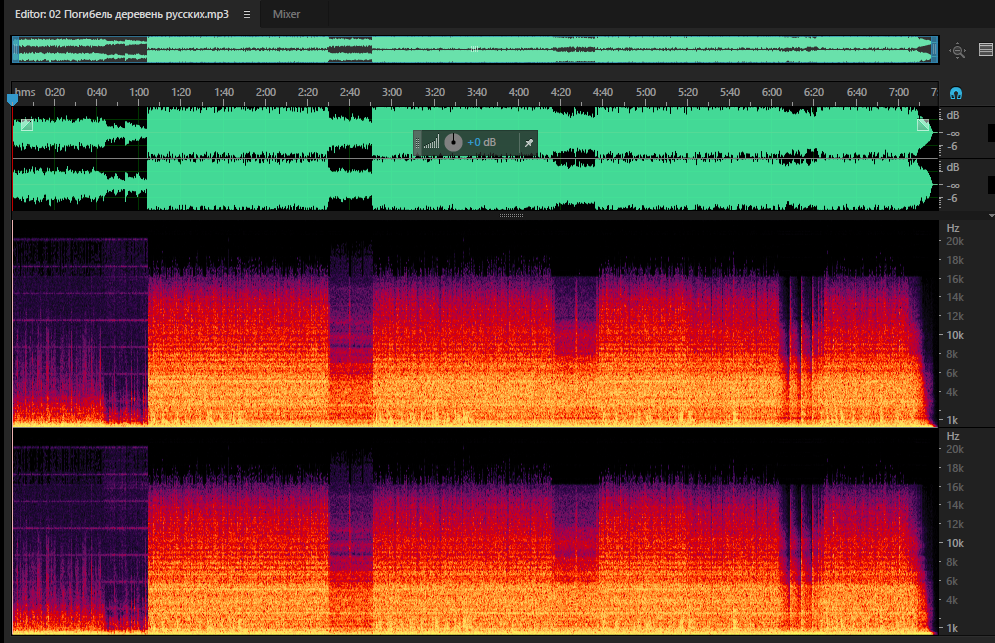The width and height of the screenshot is (995, 643).
Task: Click the blue headphone icon beside the time ruler
Action: (956, 93)
